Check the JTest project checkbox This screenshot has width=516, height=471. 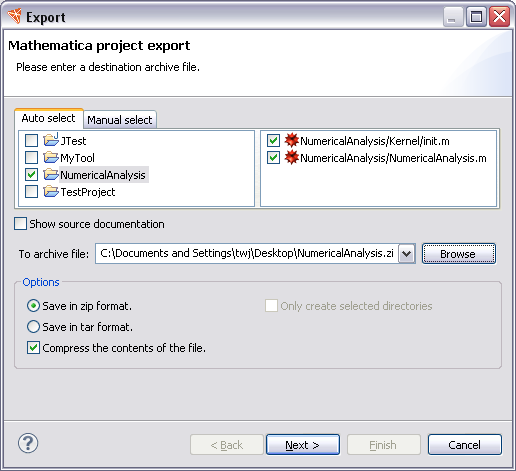click(31, 140)
